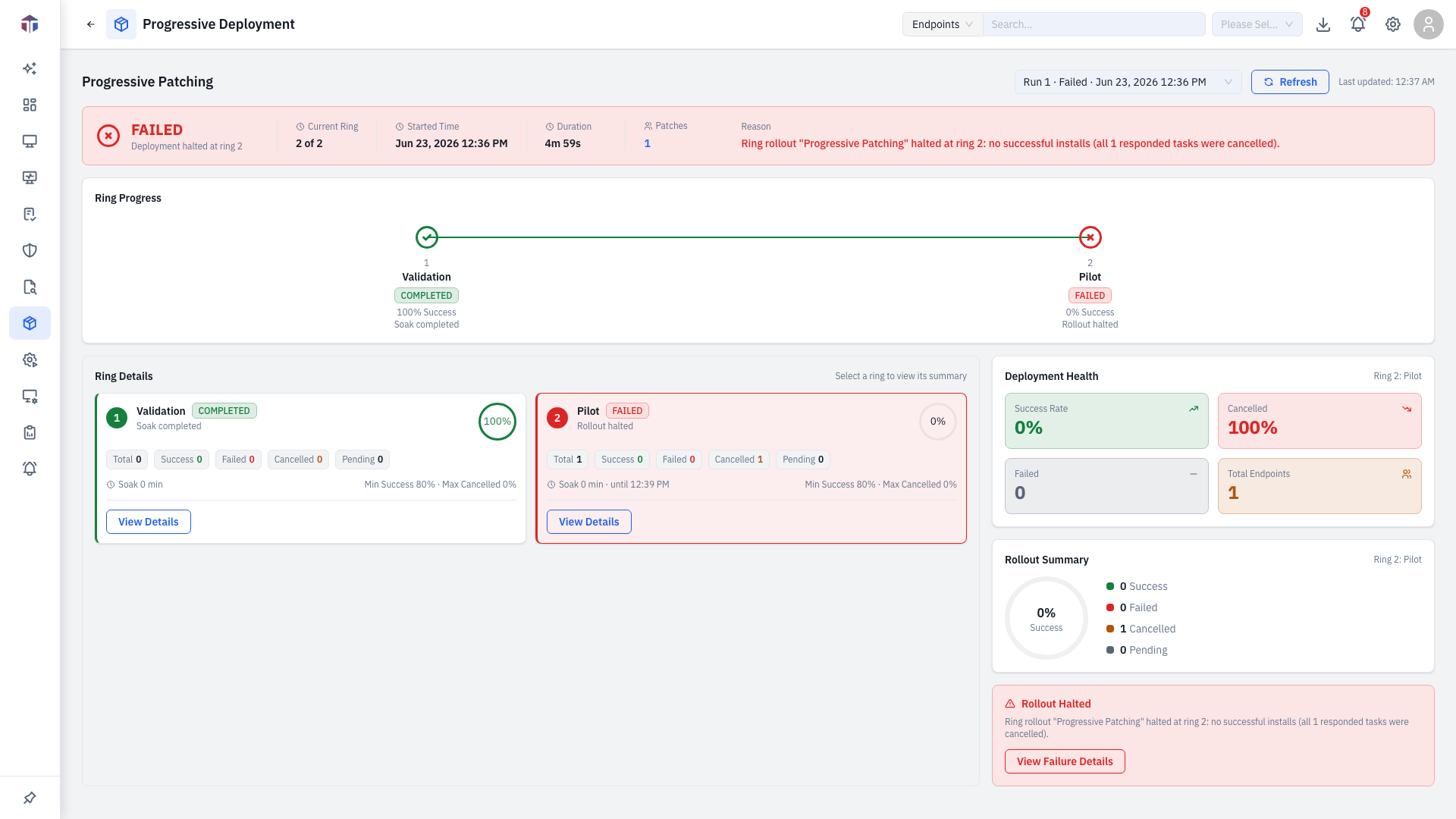Open notifications bell with badge
The width and height of the screenshot is (1456, 819).
click(x=1358, y=24)
